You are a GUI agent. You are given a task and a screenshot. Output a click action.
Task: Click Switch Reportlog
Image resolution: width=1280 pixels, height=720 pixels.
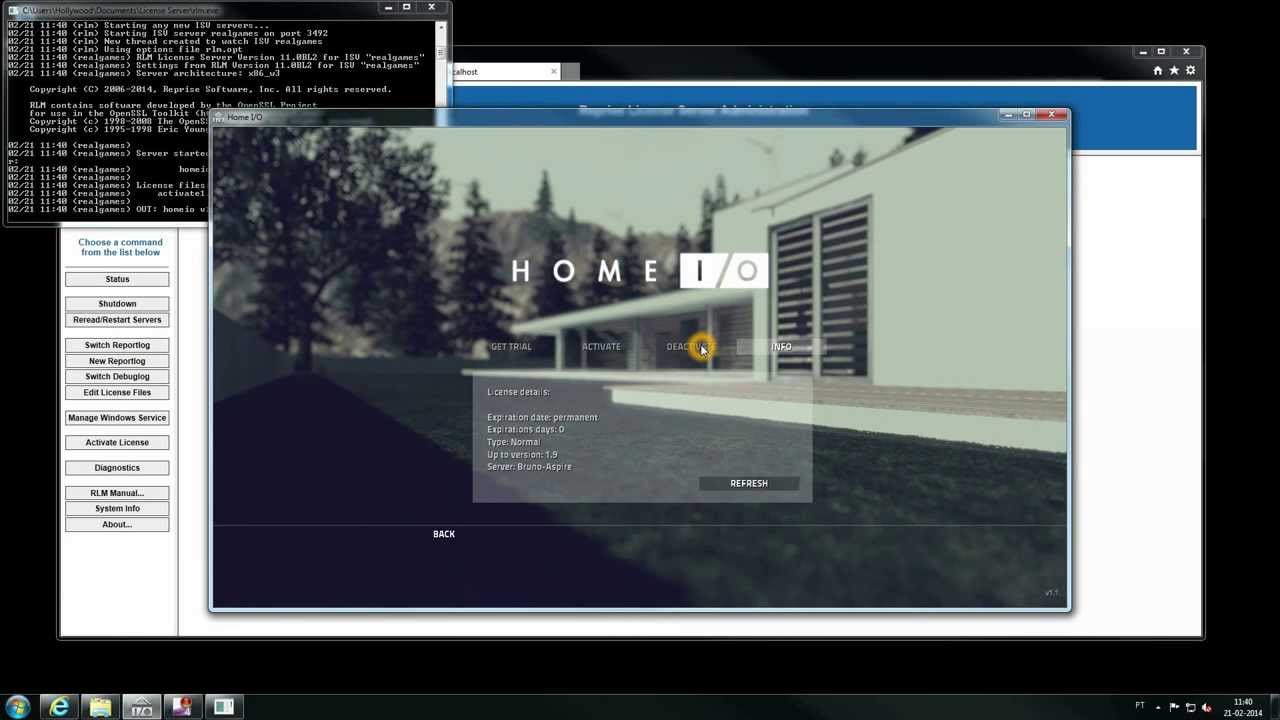pos(117,345)
